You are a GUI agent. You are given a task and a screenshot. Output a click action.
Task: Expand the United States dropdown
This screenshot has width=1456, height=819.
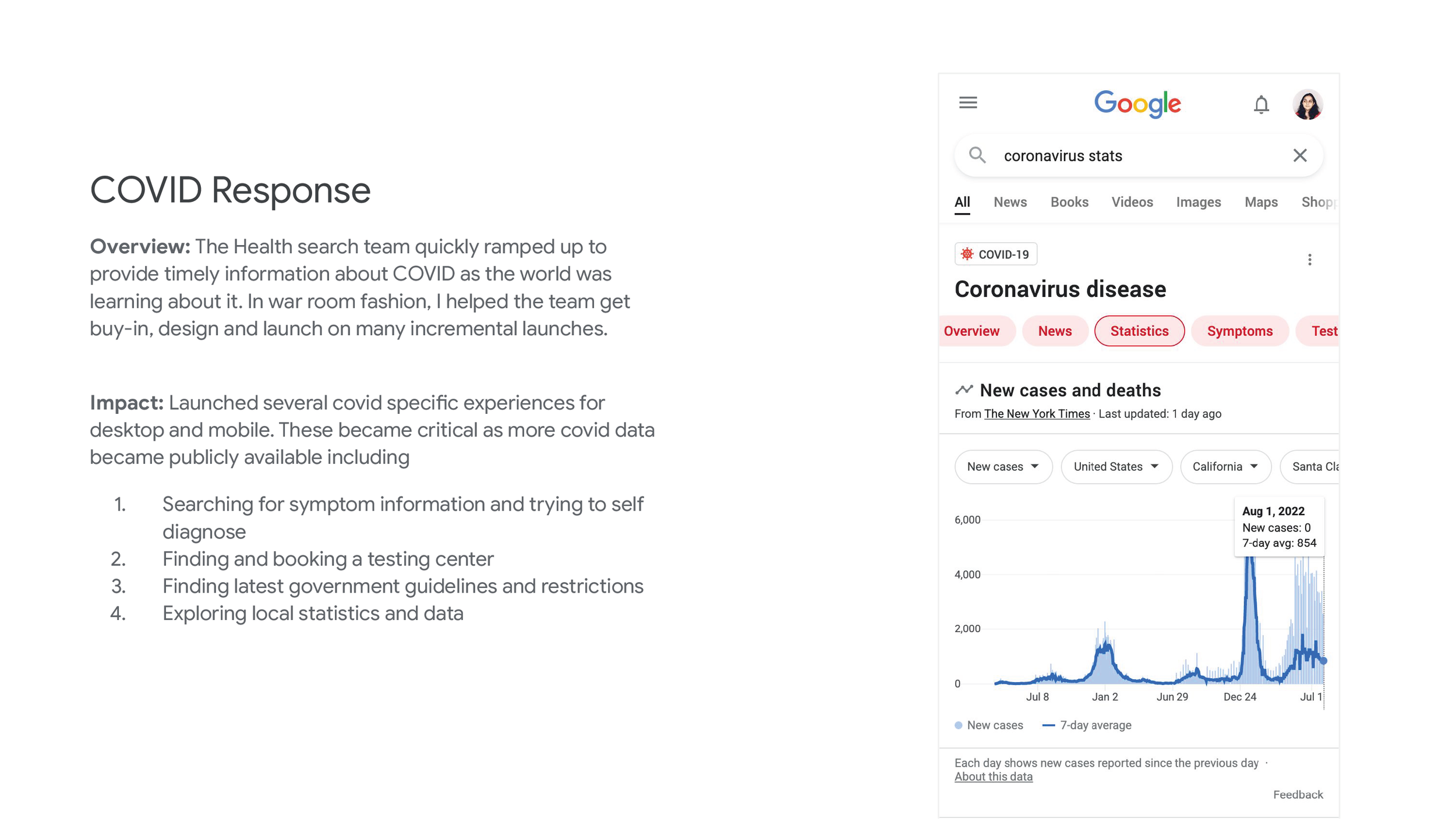(1116, 467)
